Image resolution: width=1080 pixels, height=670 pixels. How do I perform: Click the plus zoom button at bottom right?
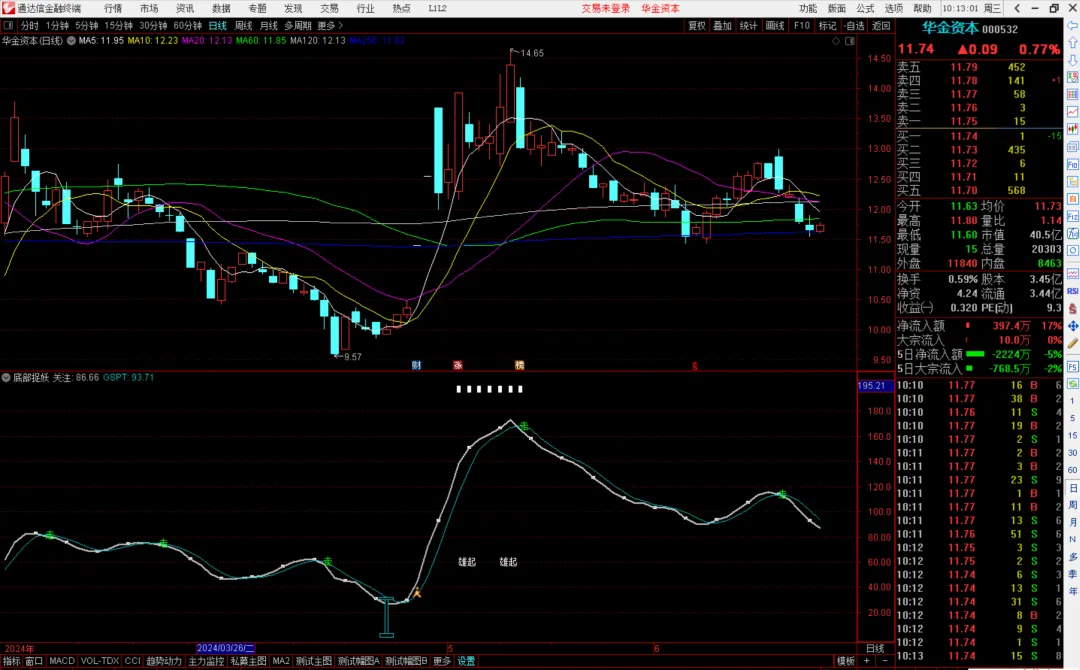866,661
